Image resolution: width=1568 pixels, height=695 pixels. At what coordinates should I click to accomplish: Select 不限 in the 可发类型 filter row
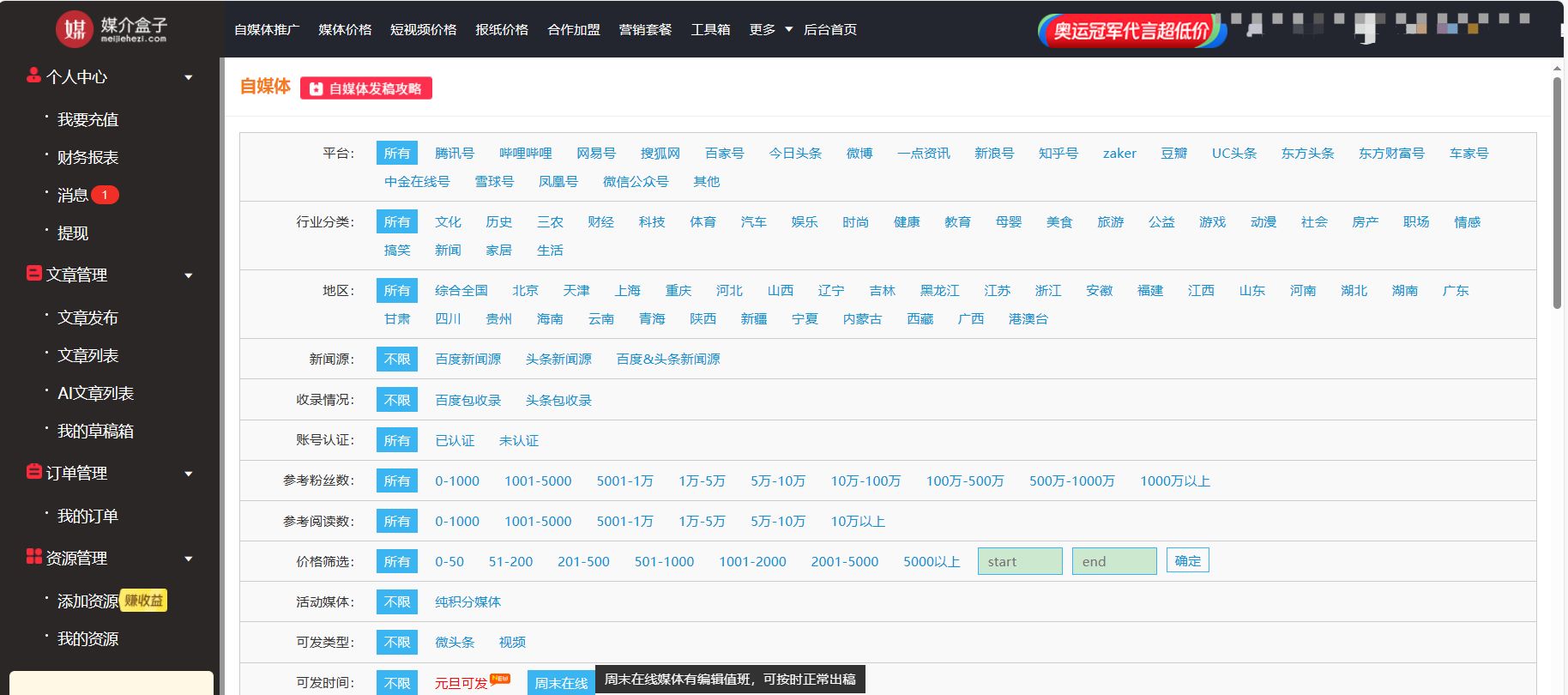click(x=397, y=642)
